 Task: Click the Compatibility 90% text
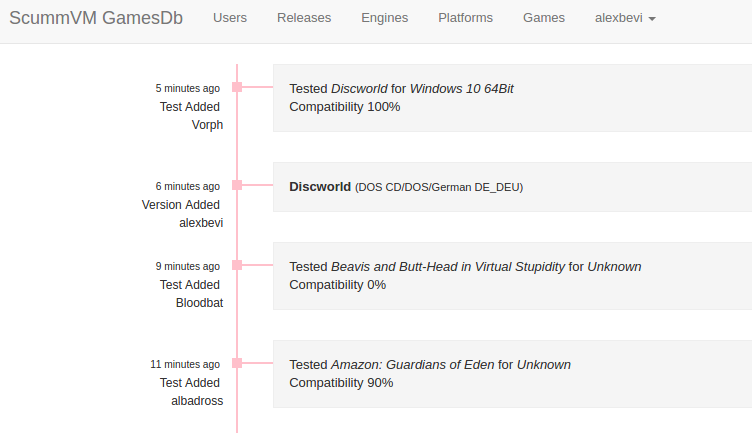click(341, 383)
